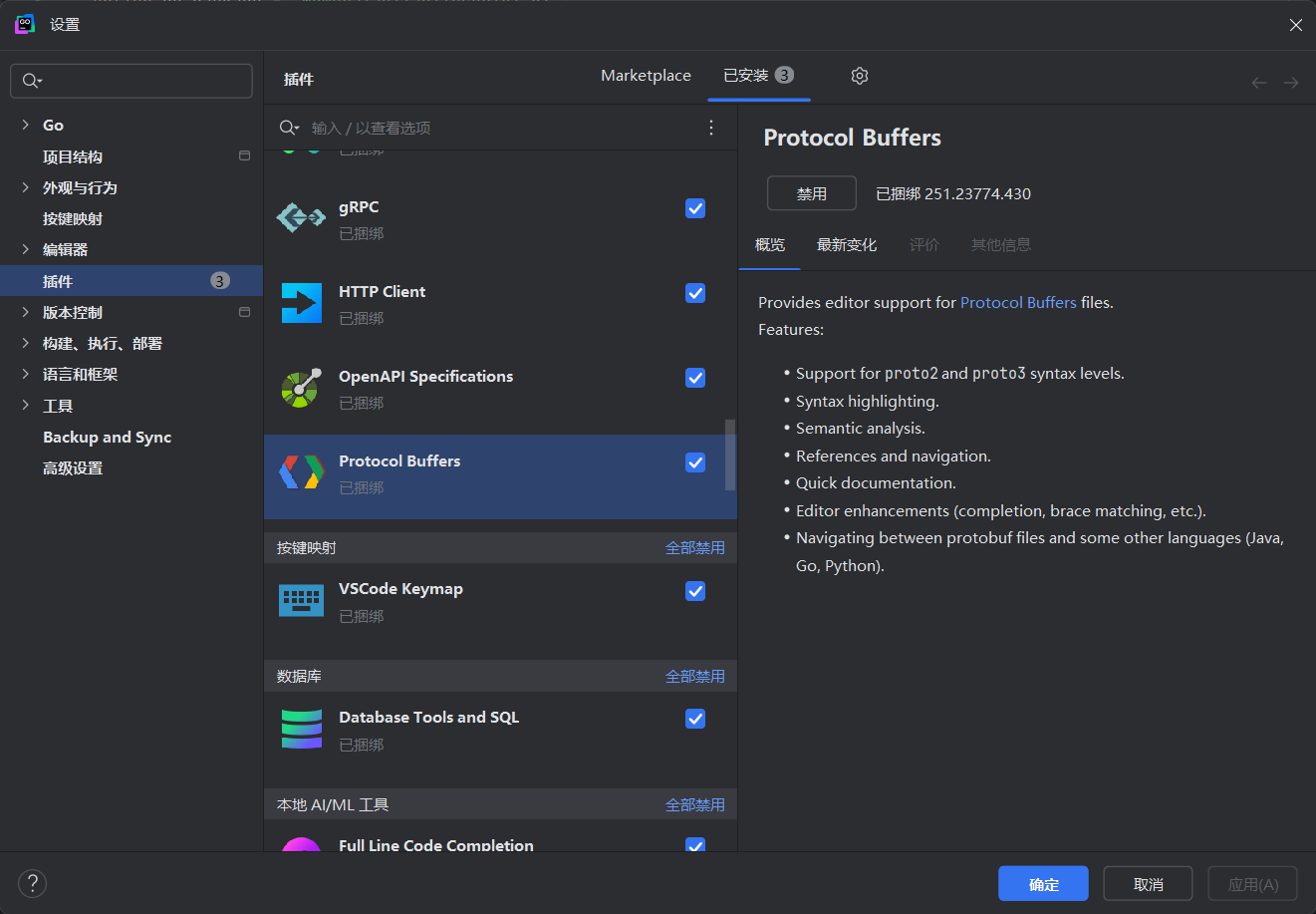The image size is (1316, 914).
Task: Confirm with the 确定 button
Action: [1043, 884]
